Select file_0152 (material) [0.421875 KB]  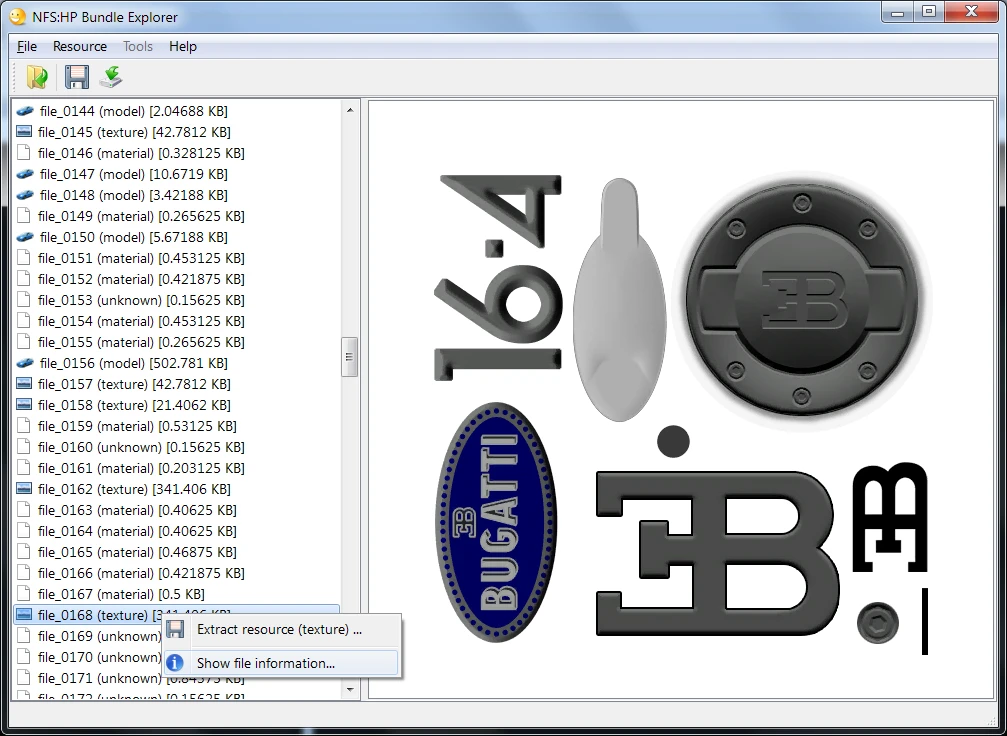coord(141,279)
